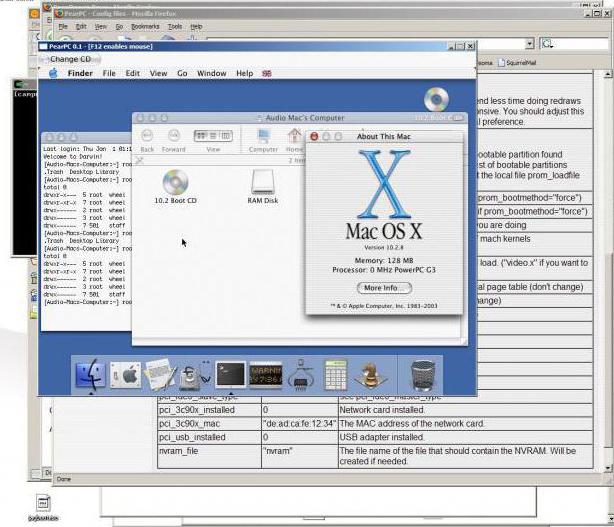Click Firefox scrollbar down arrow
The image size is (614, 527).
(x=607, y=468)
